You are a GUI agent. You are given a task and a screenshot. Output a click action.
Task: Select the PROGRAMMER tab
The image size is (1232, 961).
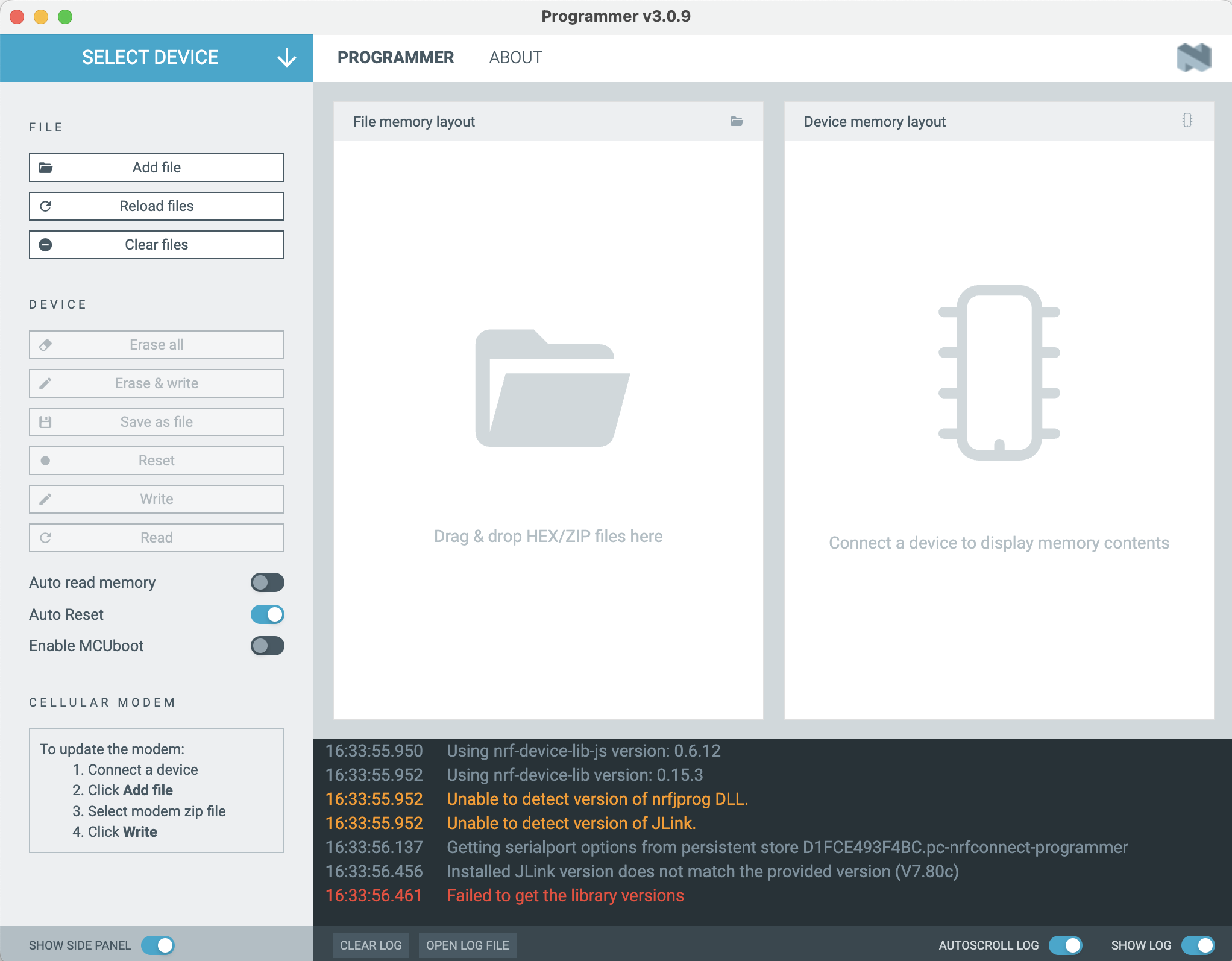pyautogui.click(x=395, y=57)
